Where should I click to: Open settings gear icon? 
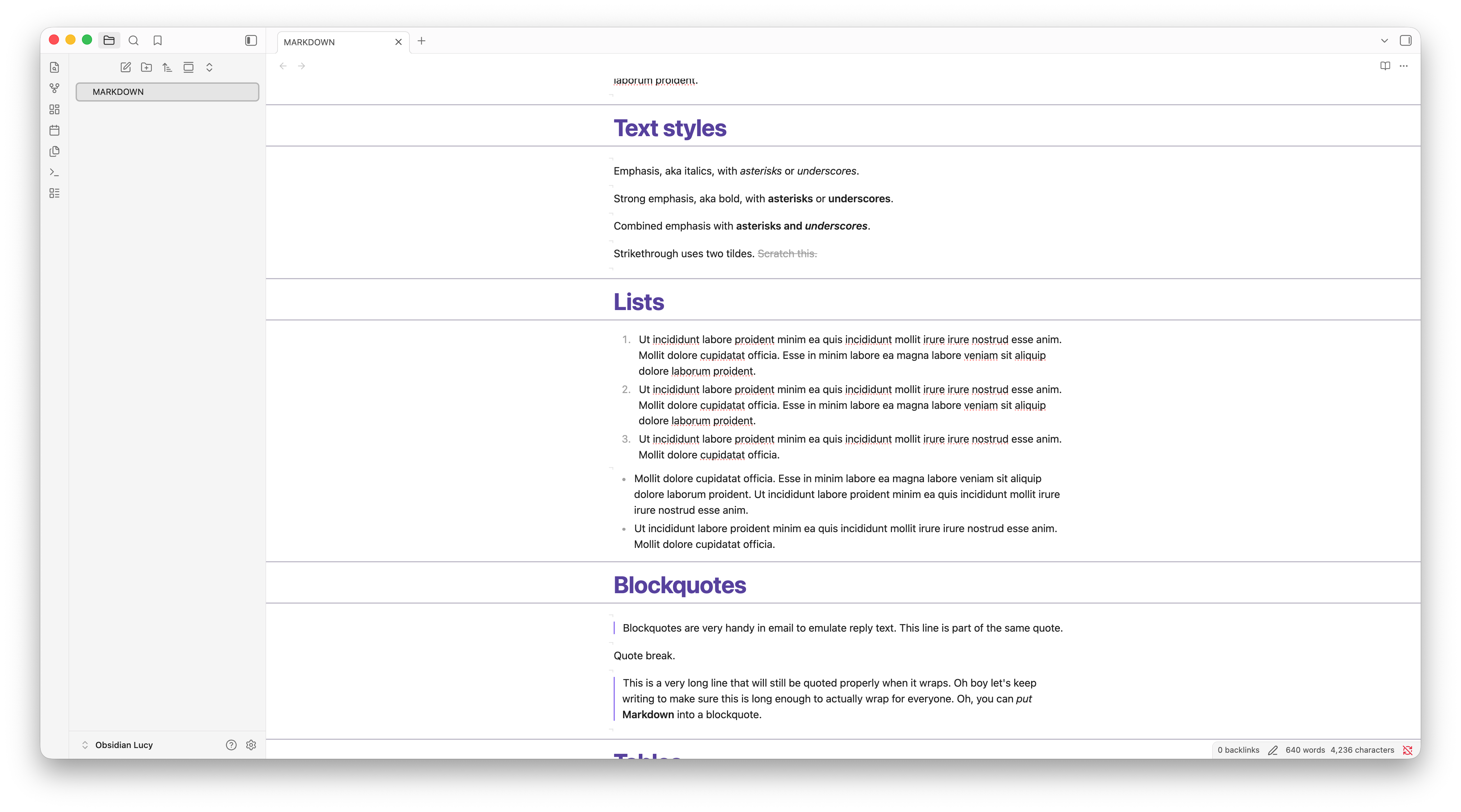[251, 744]
